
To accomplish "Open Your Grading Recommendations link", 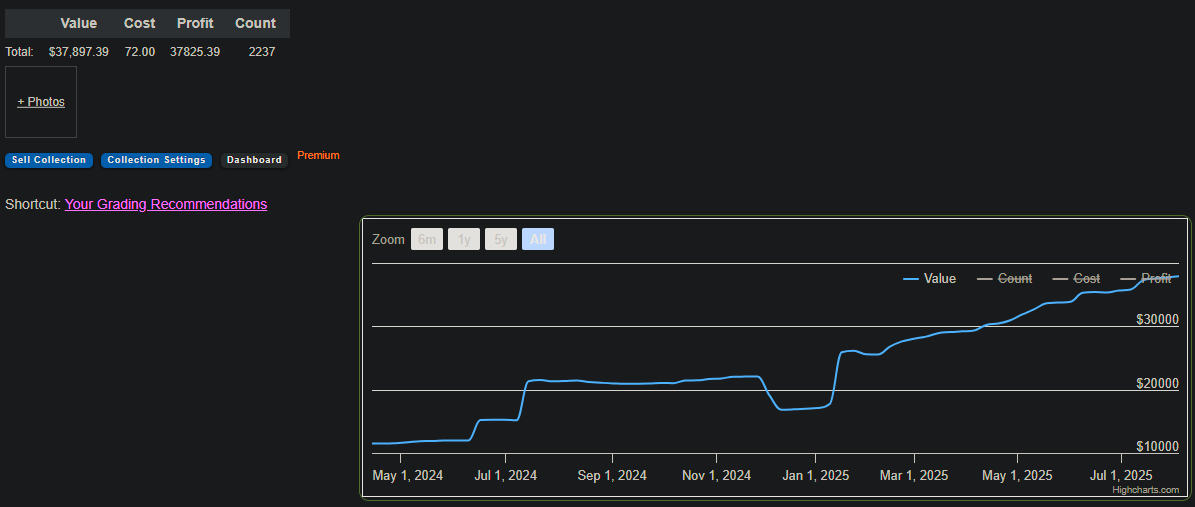I will coord(166,204).
